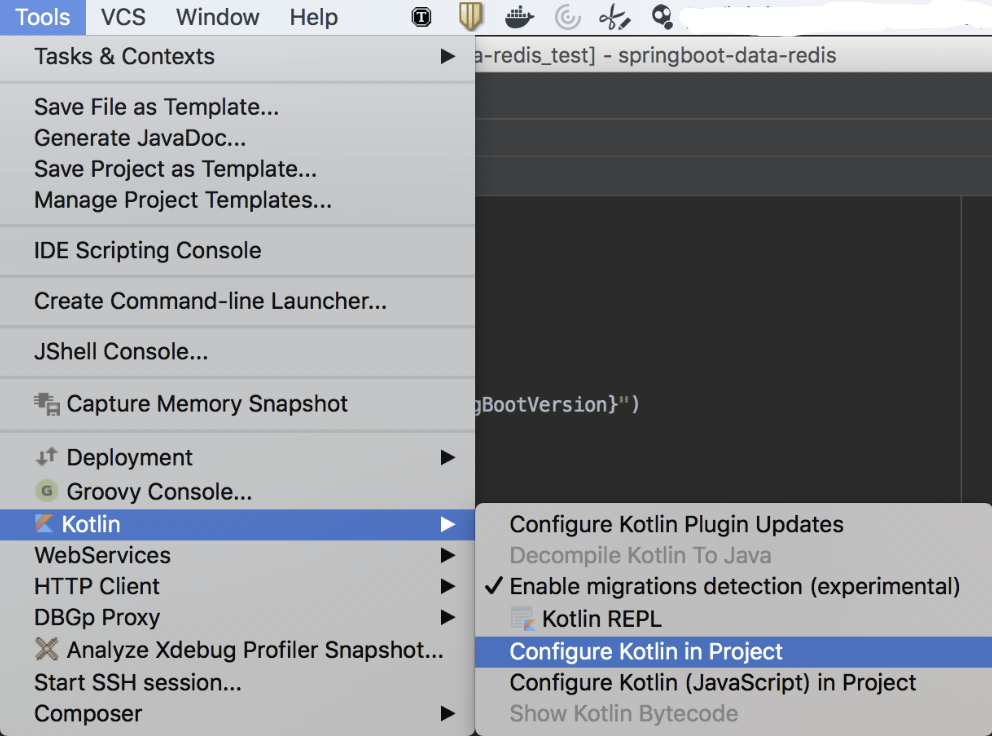The width and height of the screenshot is (992, 736).
Task: Click the WebServices menu label
Action: click(x=102, y=555)
